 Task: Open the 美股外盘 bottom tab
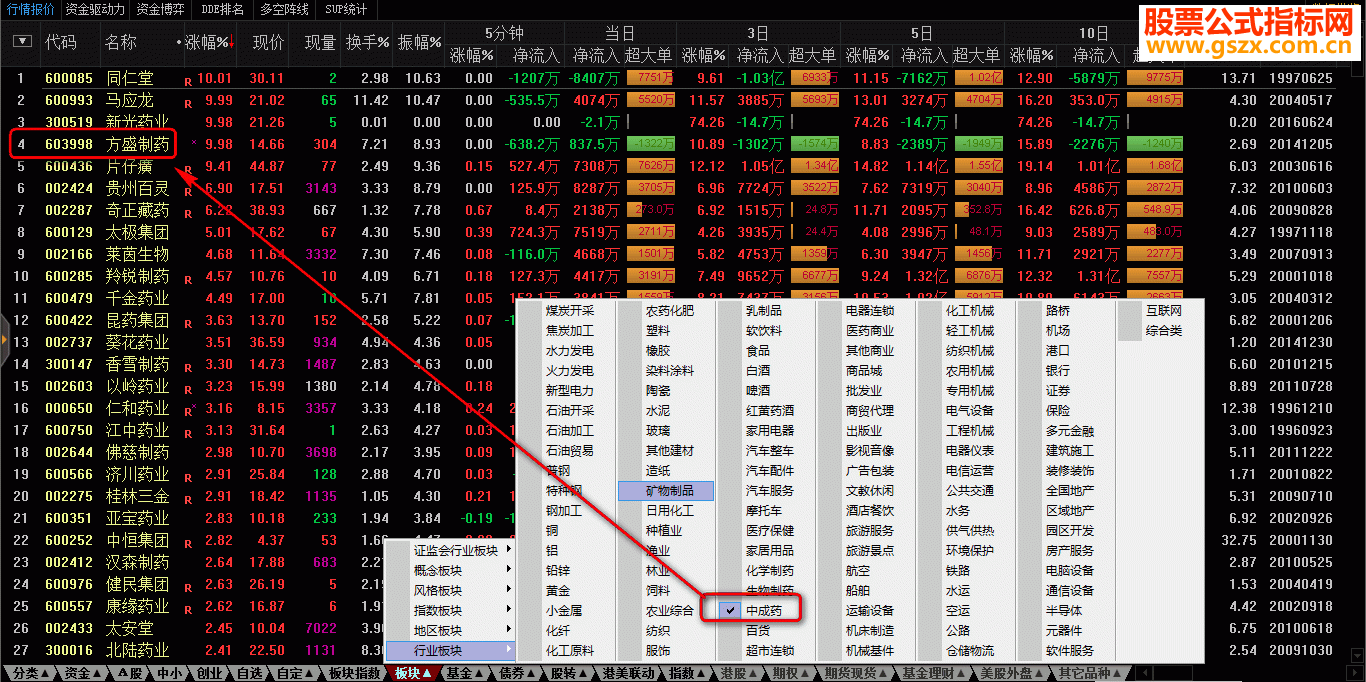tap(1010, 674)
